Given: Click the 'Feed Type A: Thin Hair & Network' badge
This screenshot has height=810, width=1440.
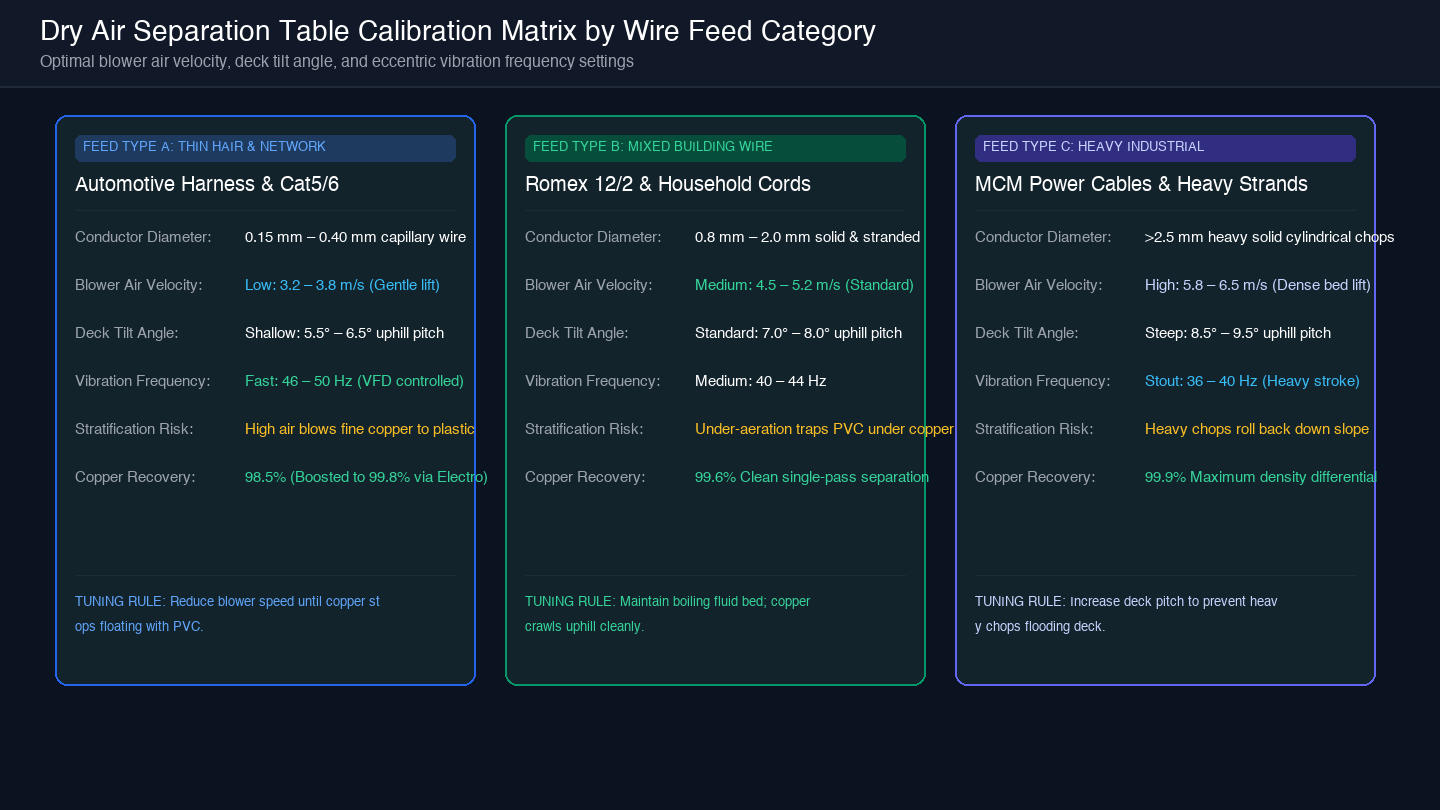Looking at the screenshot, I should click(x=265, y=148).
